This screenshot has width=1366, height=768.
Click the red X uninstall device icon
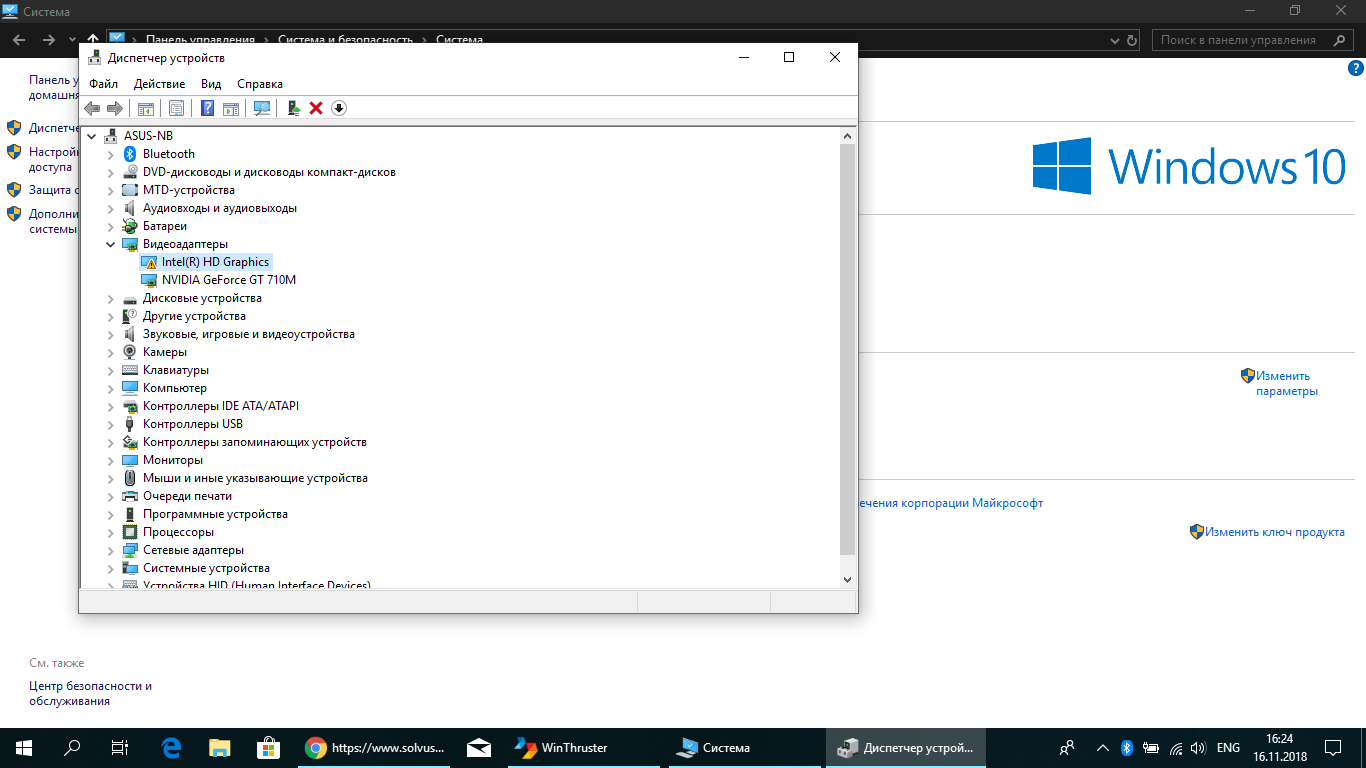316,108
